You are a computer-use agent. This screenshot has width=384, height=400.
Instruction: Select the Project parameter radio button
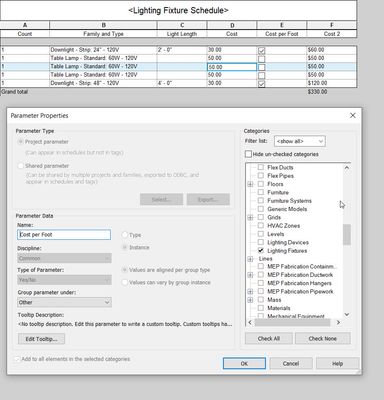click(x=21, y=142)
